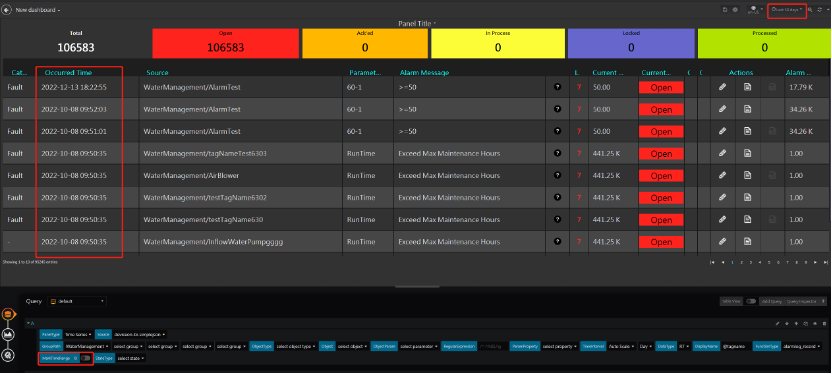Go to the previous table page
The image size is (832, 374).
(x=723, y=262)
